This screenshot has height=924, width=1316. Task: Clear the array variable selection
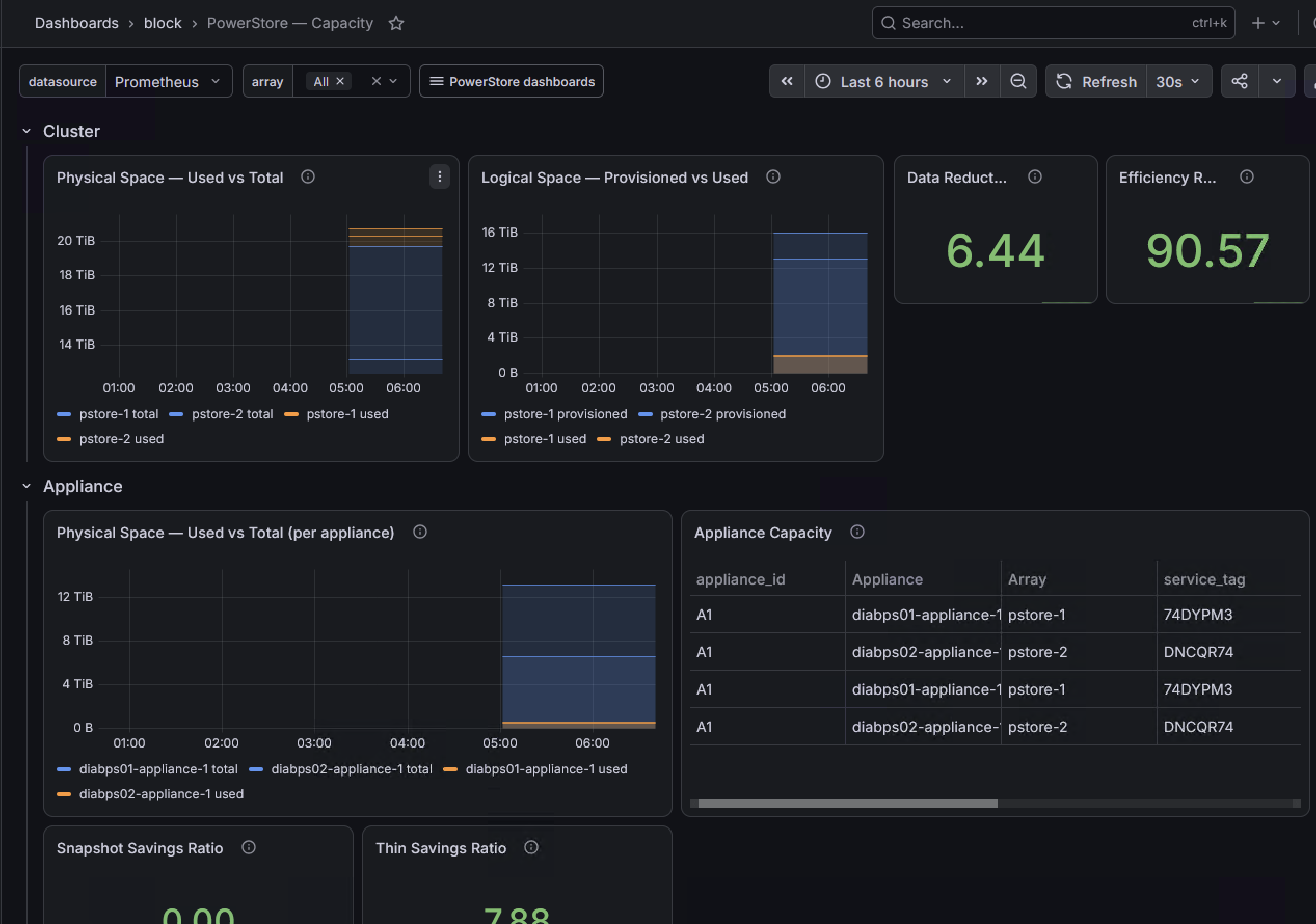point(376,81)
